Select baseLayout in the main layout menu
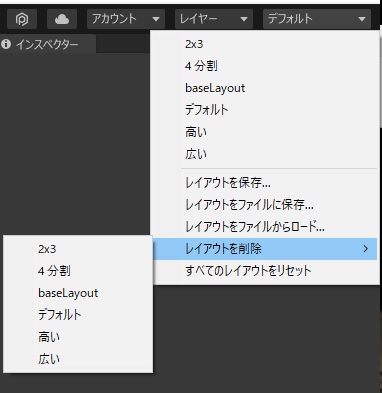This screenshot has width=382, height=393. (265, 88)
